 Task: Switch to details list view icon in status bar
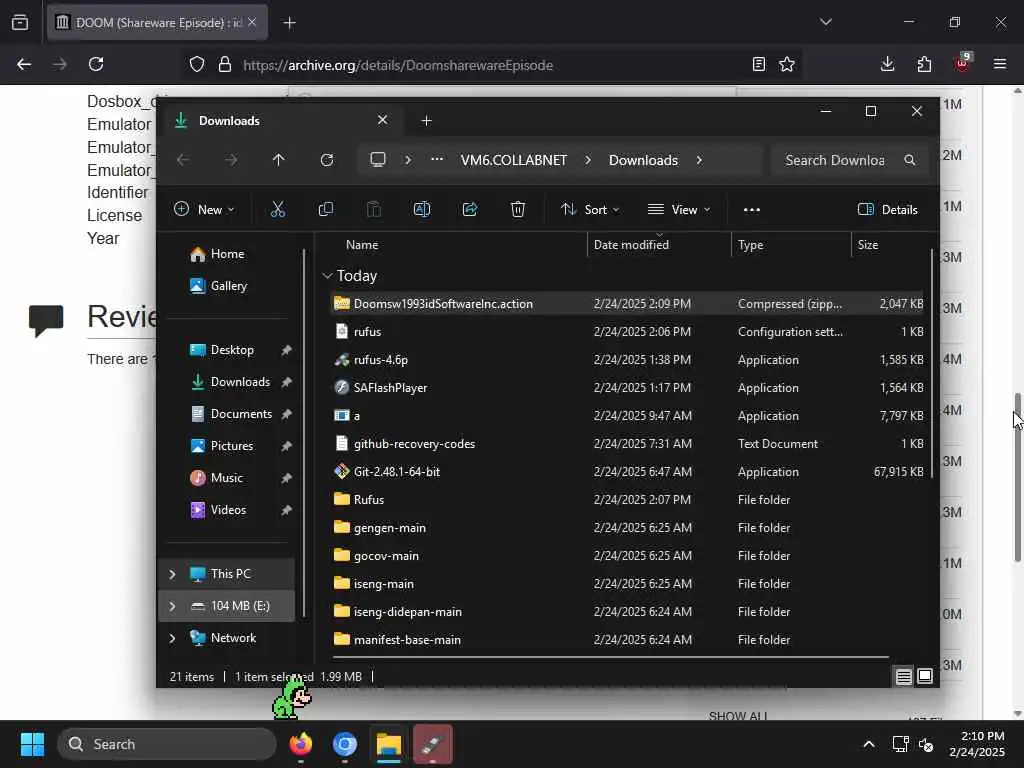click(903, 677)
